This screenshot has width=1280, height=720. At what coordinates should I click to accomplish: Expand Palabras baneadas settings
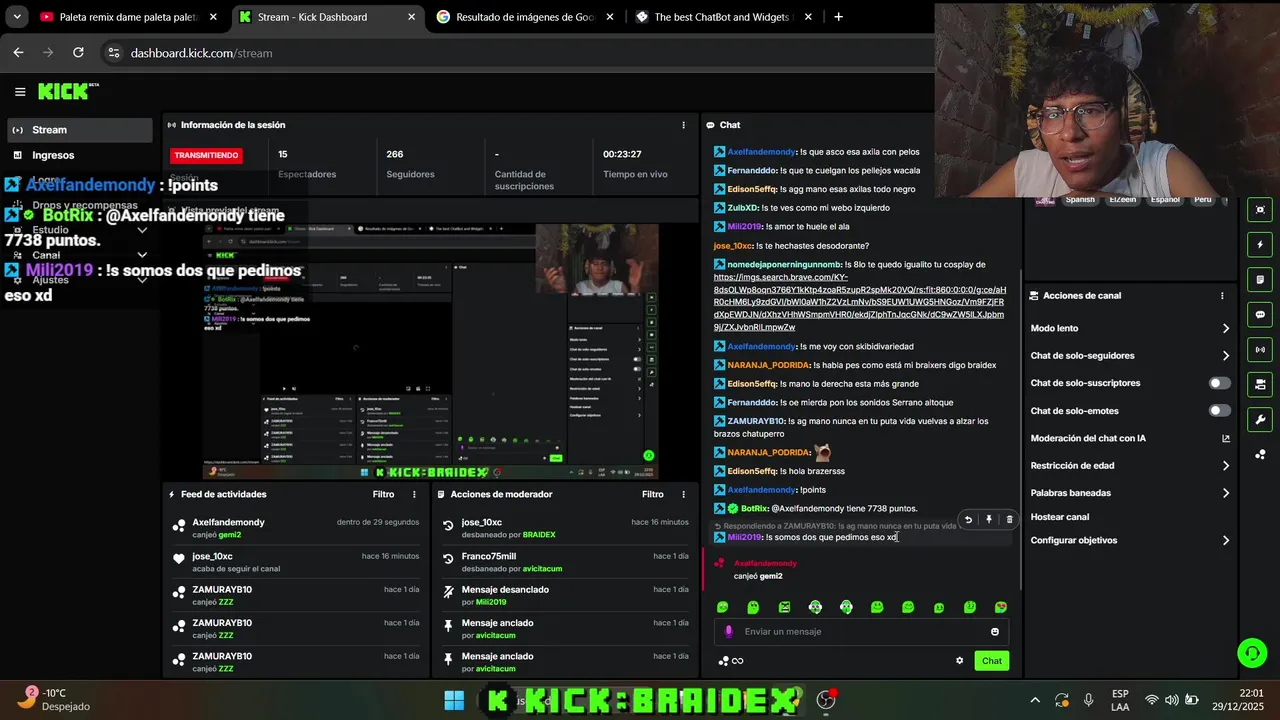[1226, 493]
